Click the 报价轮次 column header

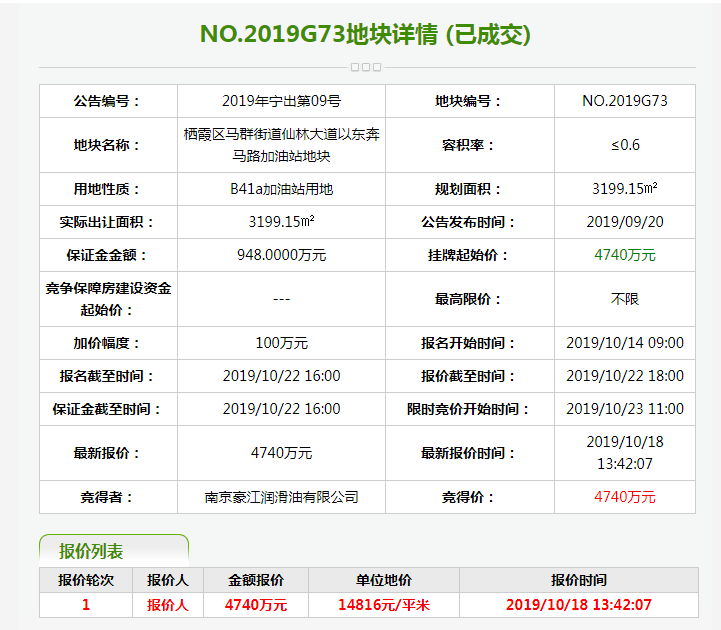86,580
